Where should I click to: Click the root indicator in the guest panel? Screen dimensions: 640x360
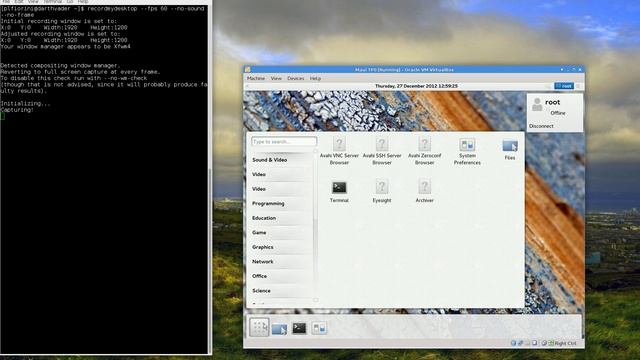tap(564, 86)
